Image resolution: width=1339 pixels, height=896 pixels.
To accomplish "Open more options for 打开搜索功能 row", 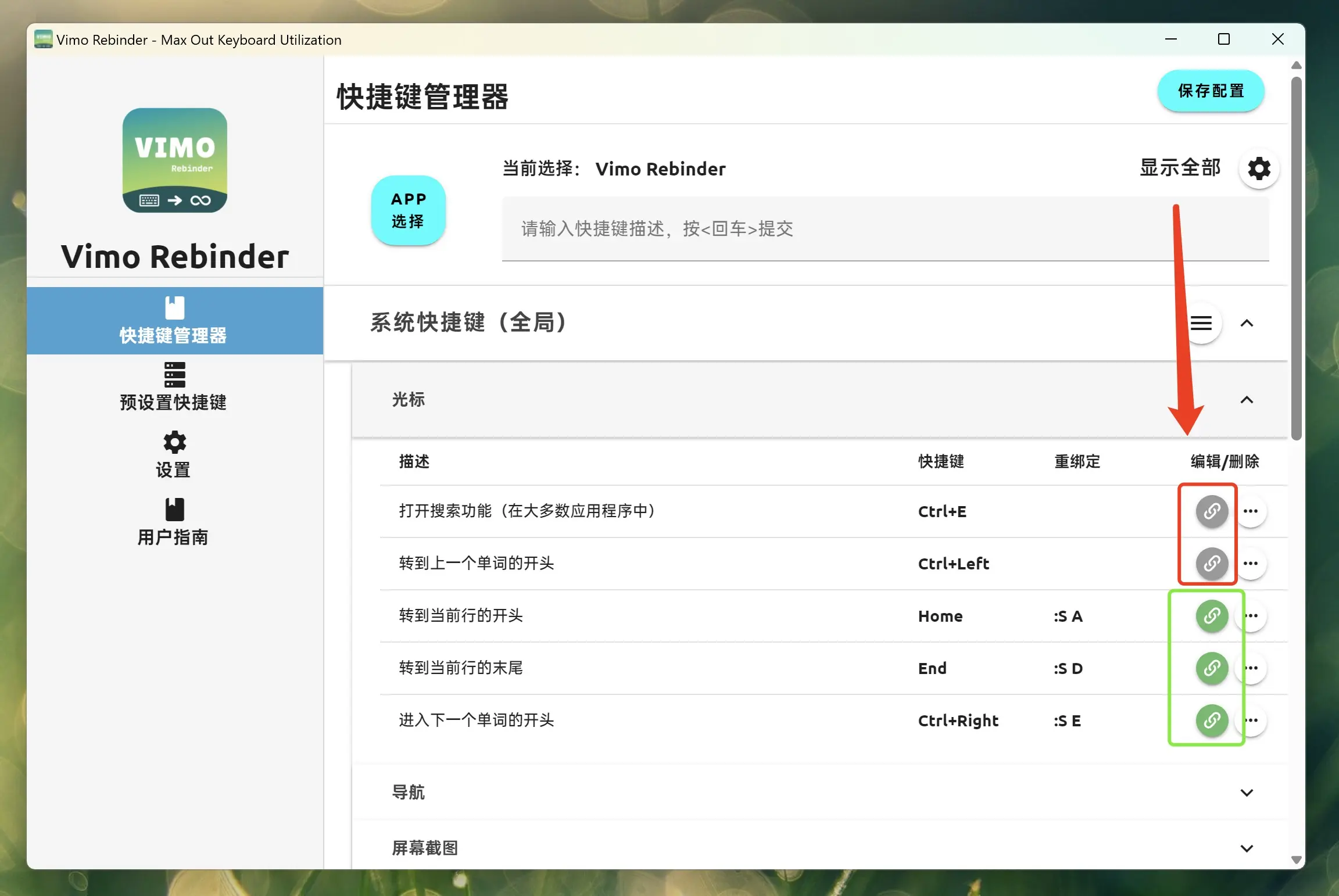I will pyautogui.click(x=1251, y=511).
